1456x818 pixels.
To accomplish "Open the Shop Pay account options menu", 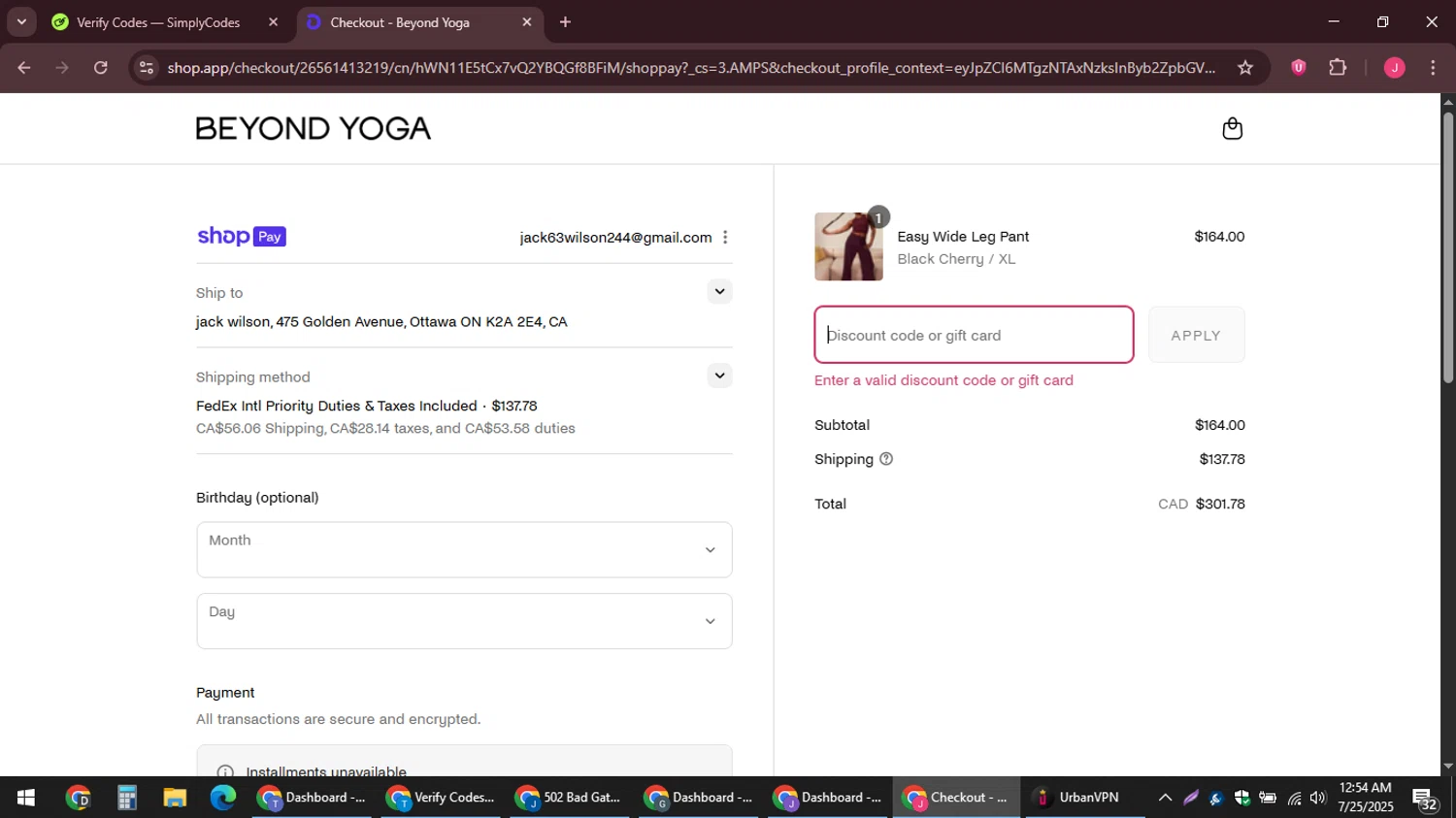I will [x=725, y=238].
